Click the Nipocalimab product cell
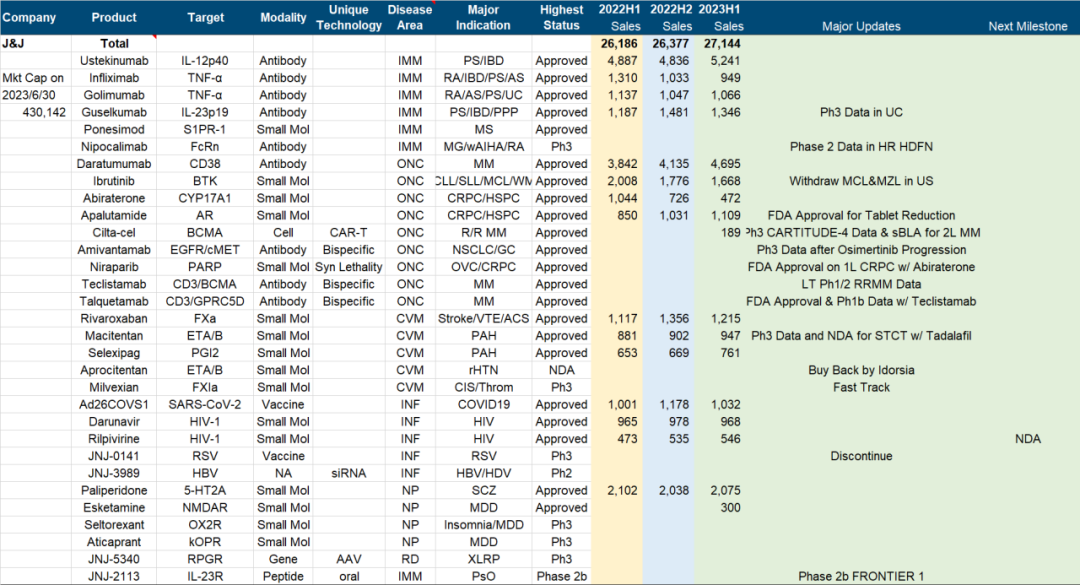Image resolution: width=1080 pixels, height=585 pixels. click(114, 147)
